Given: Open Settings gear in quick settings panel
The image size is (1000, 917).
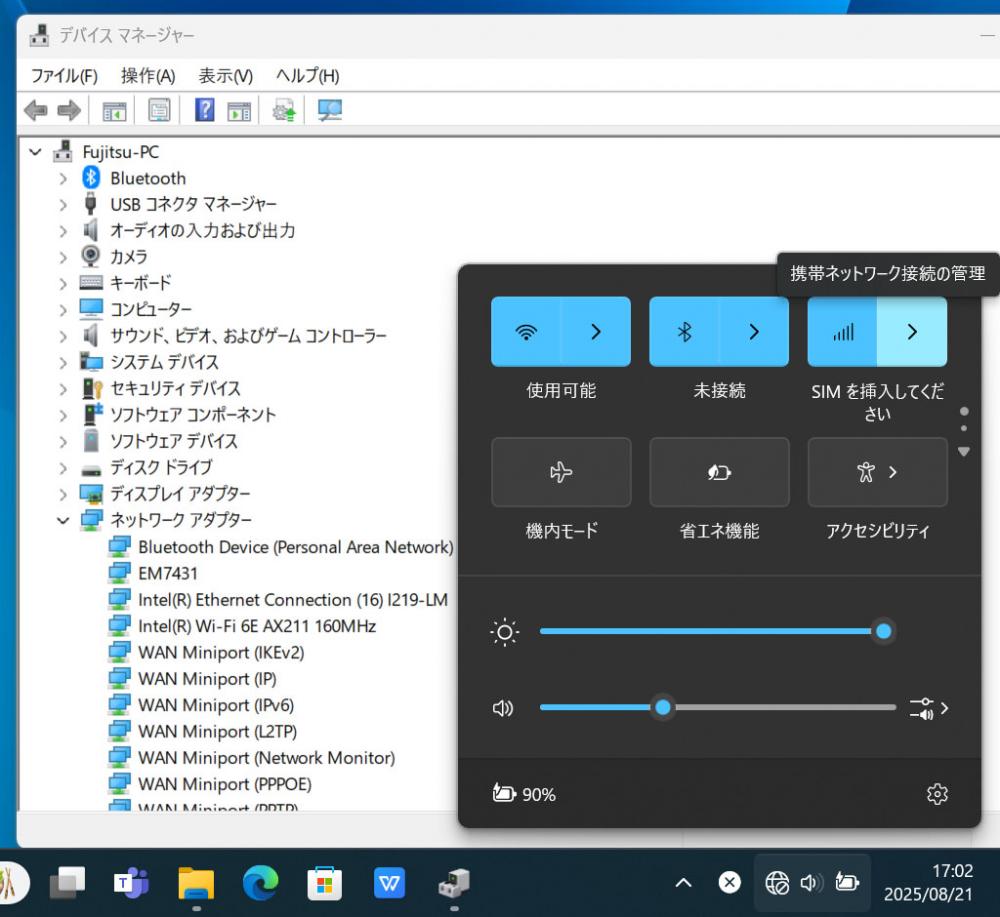Looking at the screenshot, I should click(x=937, y=794).
